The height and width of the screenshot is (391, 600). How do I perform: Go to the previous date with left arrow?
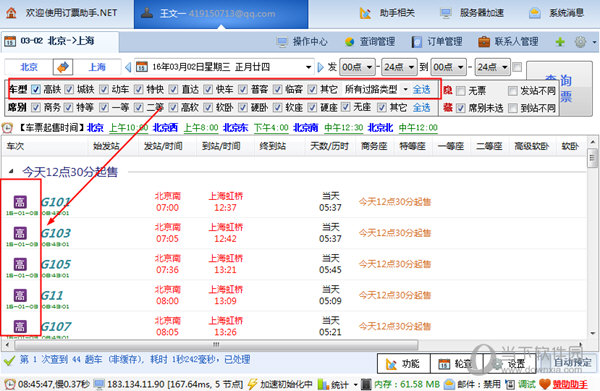(128, 67)
